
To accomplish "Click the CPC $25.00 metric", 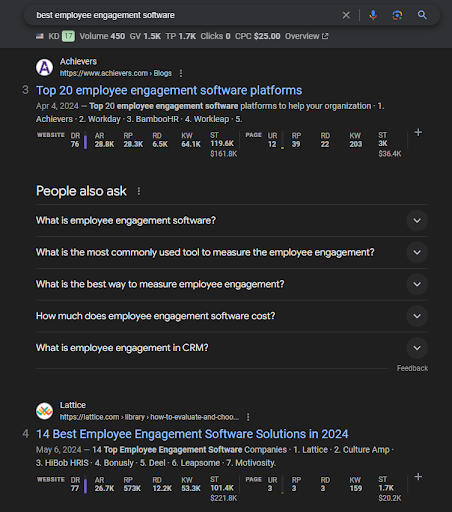I will [x=257, y=36].
